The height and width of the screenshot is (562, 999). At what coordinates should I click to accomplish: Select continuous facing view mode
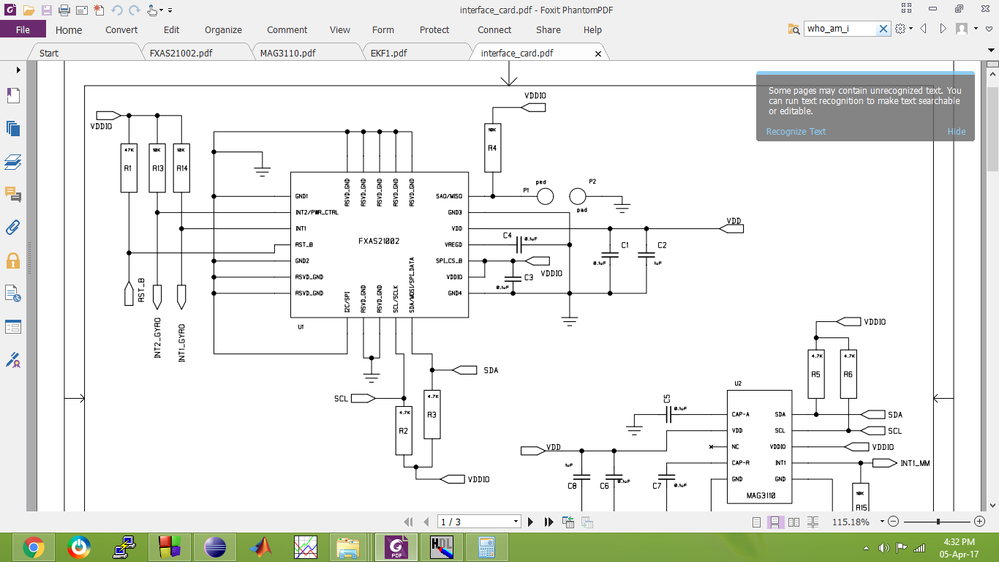pyautogui.click(x=813, y=522)
